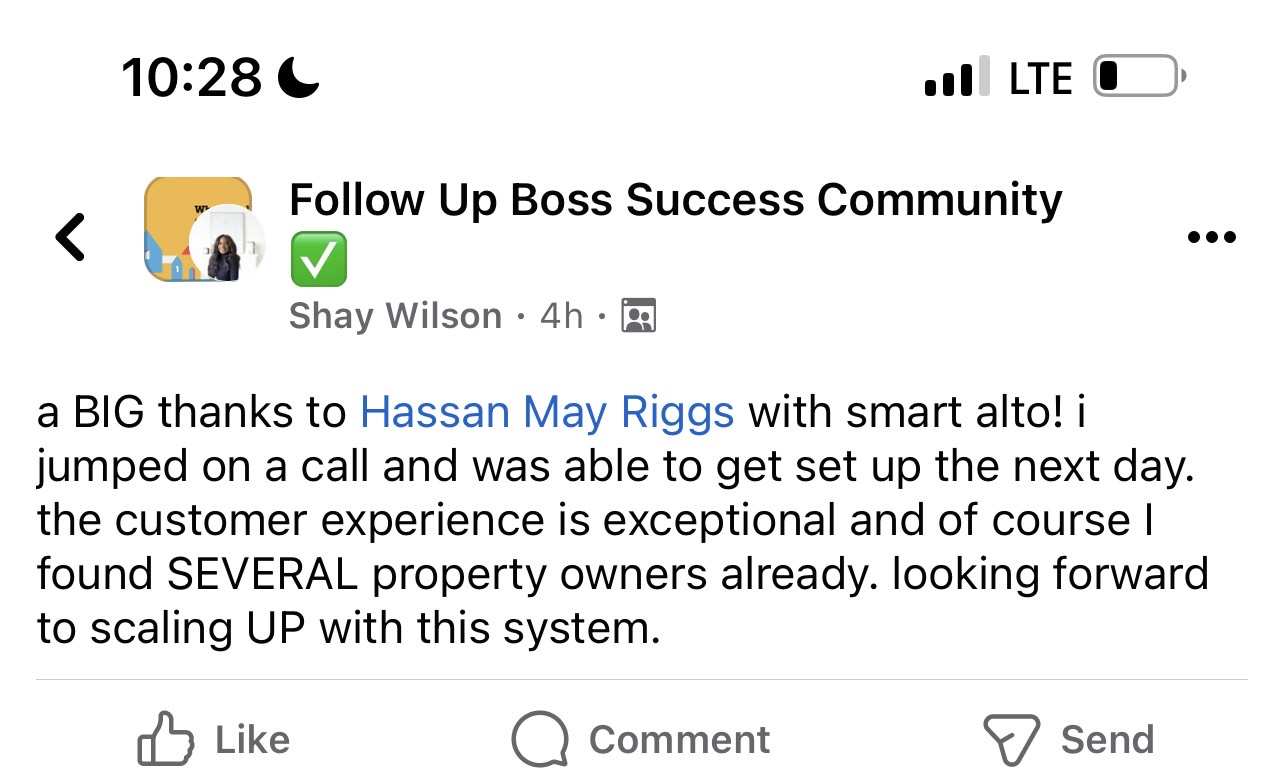Screen dimensions: 1284x774
Task: Tap the moon Focus icon in status bar
Action: tap(298, 77)
